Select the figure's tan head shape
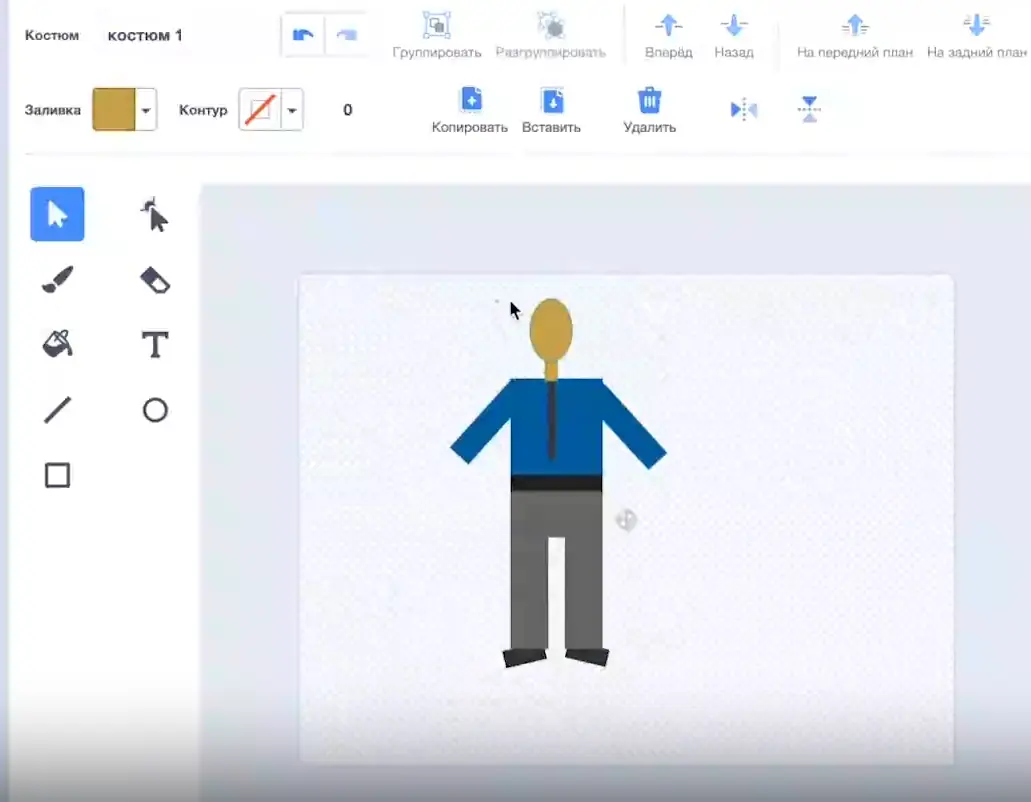The width and height of the screenshot is (1031, 802). tap(551, 329)
